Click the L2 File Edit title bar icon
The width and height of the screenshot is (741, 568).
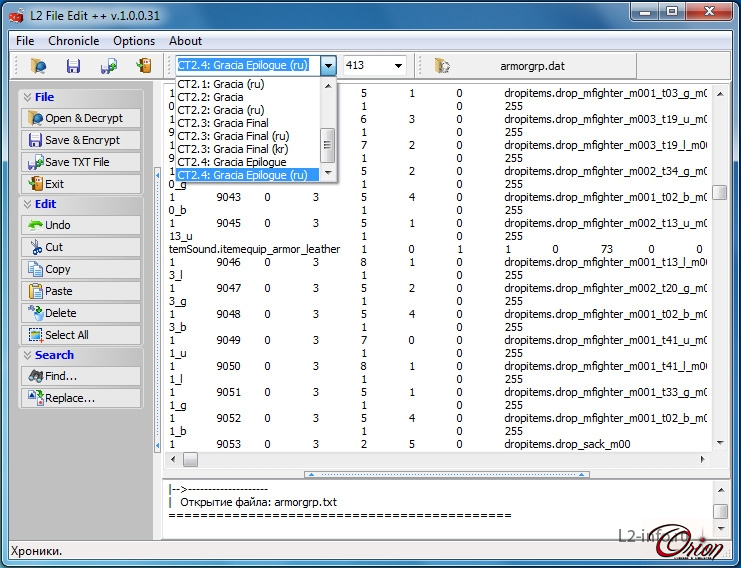point(17,16)
